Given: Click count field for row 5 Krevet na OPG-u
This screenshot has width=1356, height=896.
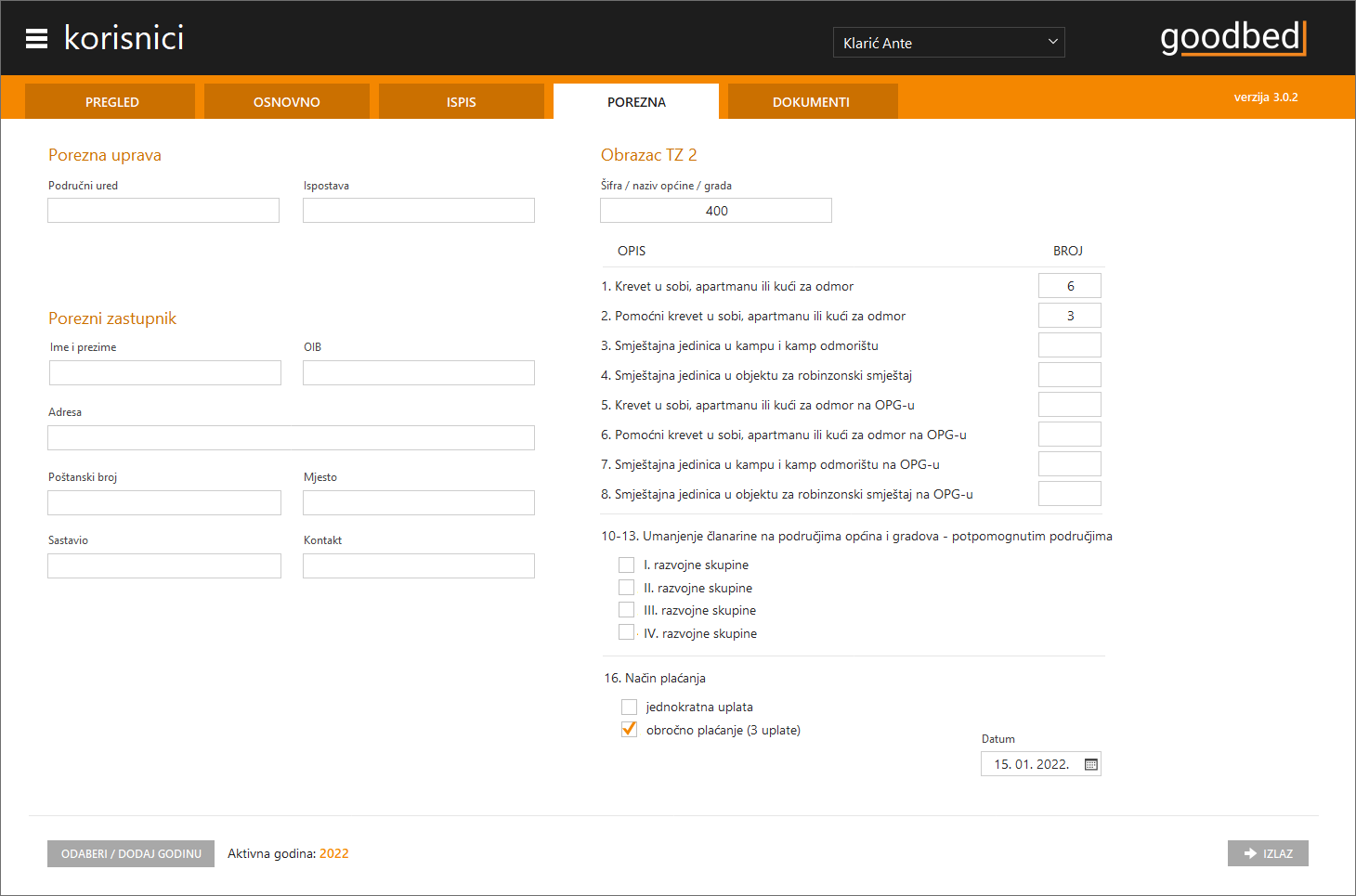Looking at the screenshot, I should coord(1070,405).
